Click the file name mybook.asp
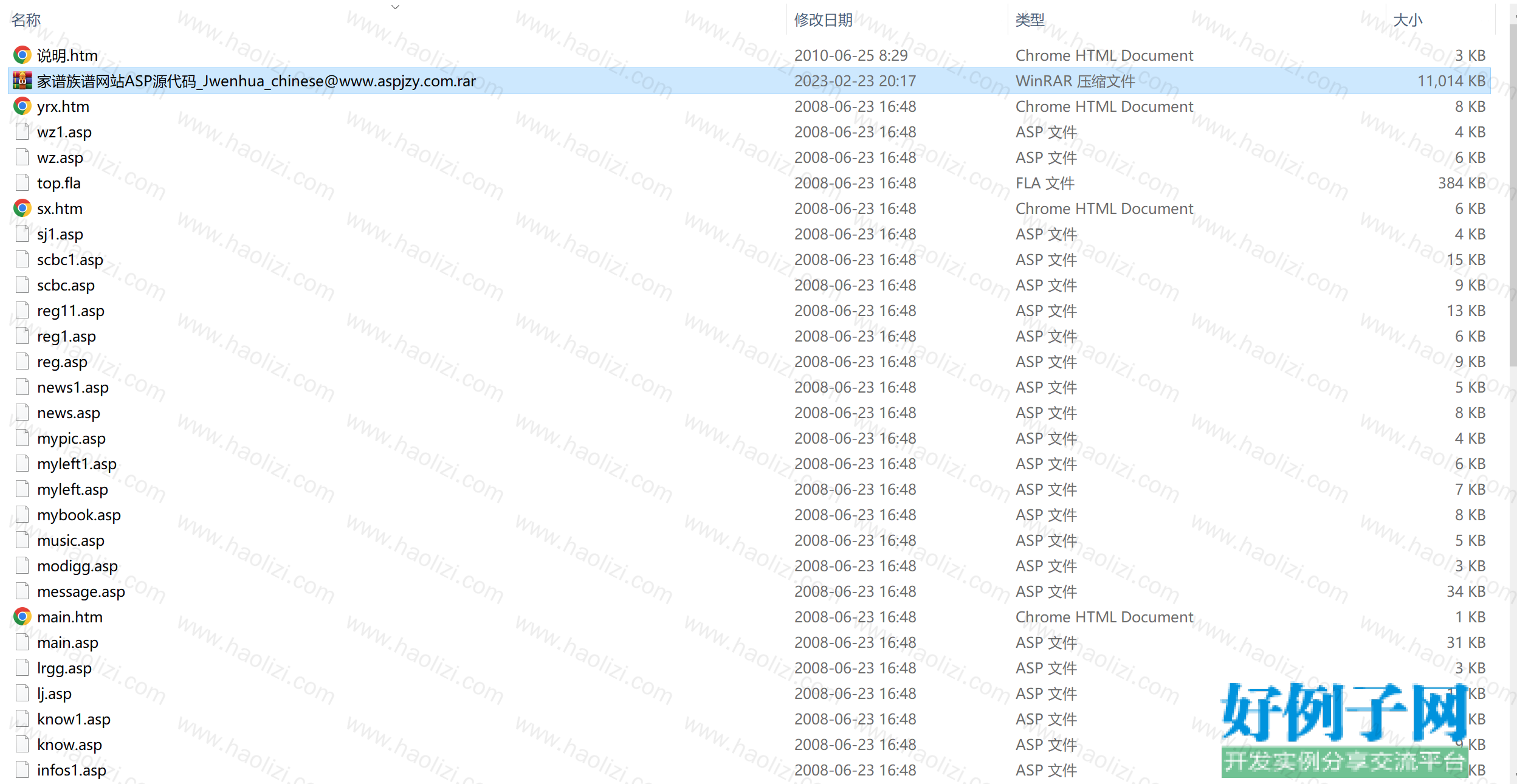This screenshot has height=784, width=1517. tap(79, 515)
